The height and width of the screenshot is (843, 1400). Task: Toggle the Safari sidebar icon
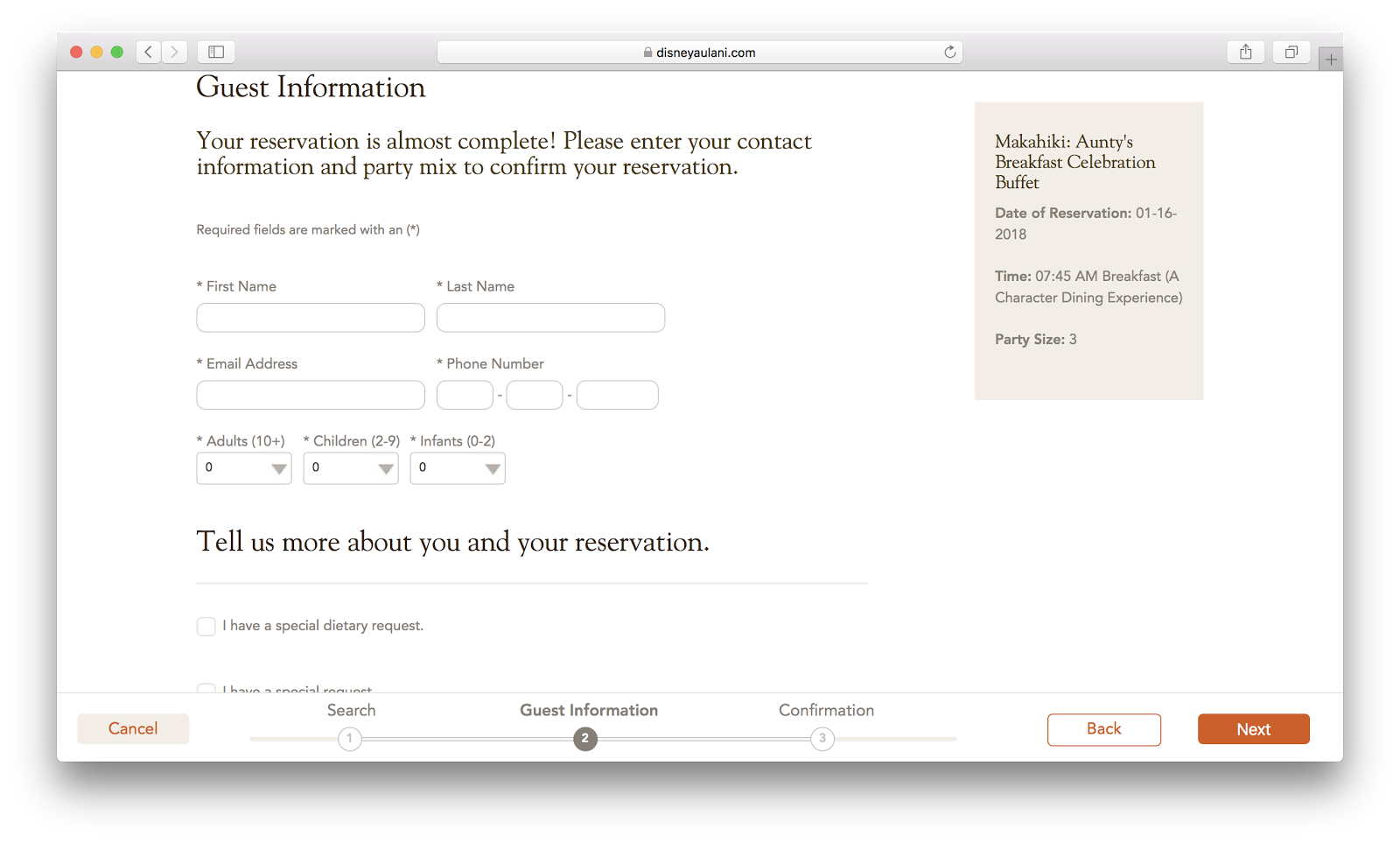[x=216, y=53]
